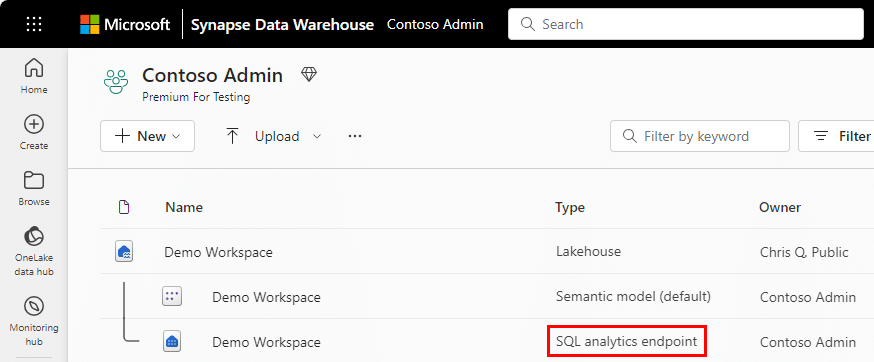Open the Filter button
The image size is (874, 362).
click(836, 136)
